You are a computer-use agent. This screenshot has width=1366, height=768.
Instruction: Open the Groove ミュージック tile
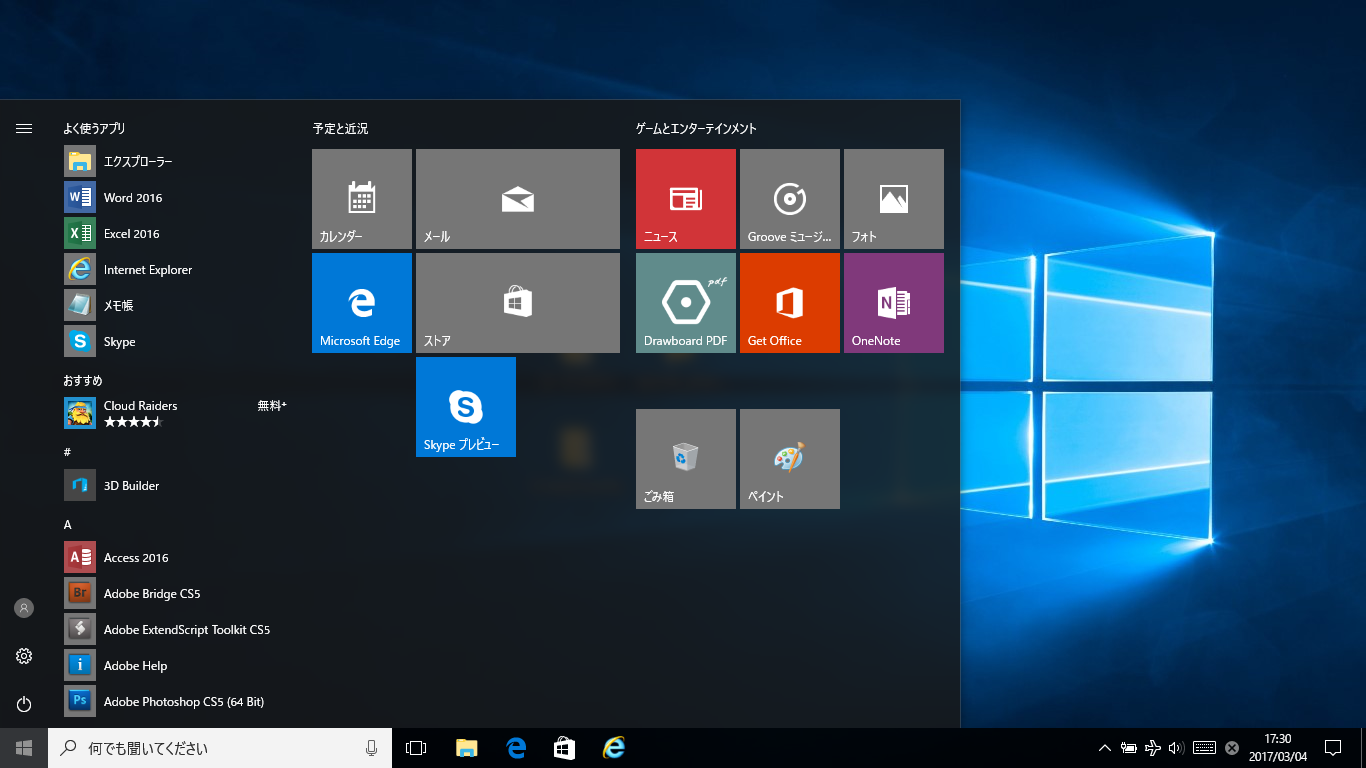(790, 199)
